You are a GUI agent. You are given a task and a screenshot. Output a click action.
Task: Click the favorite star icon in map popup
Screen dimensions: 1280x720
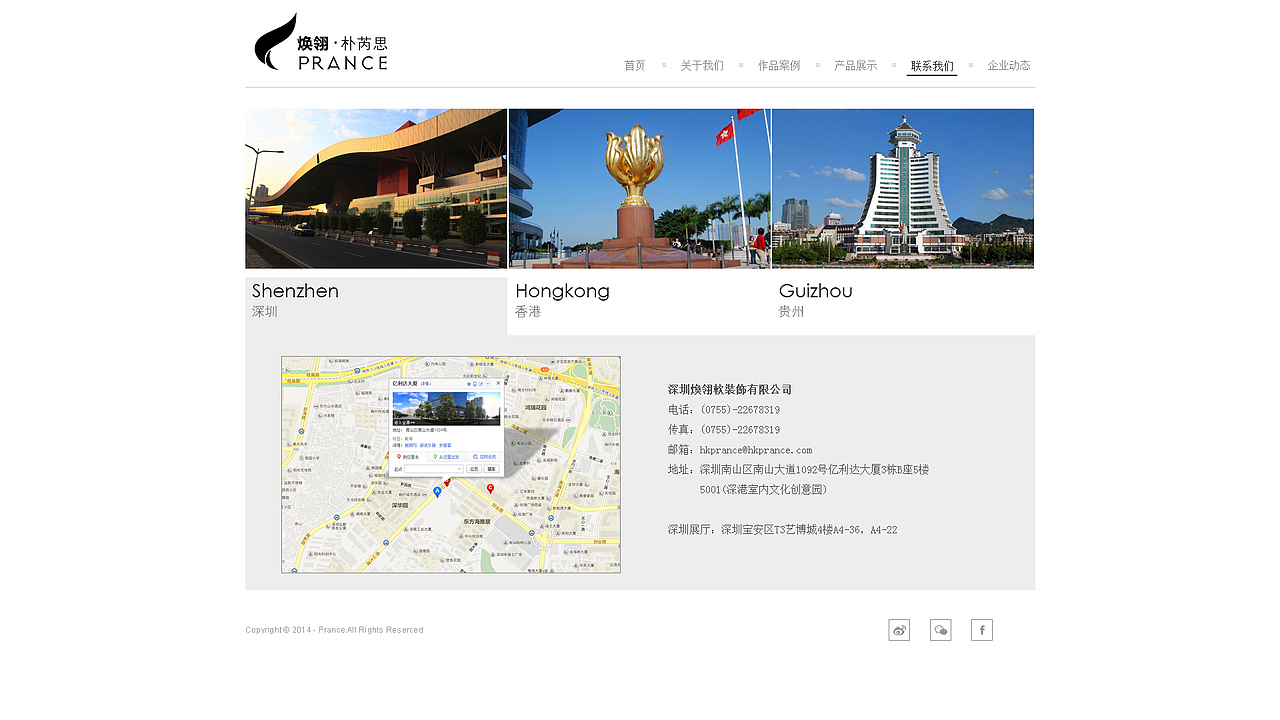(468, 384)
